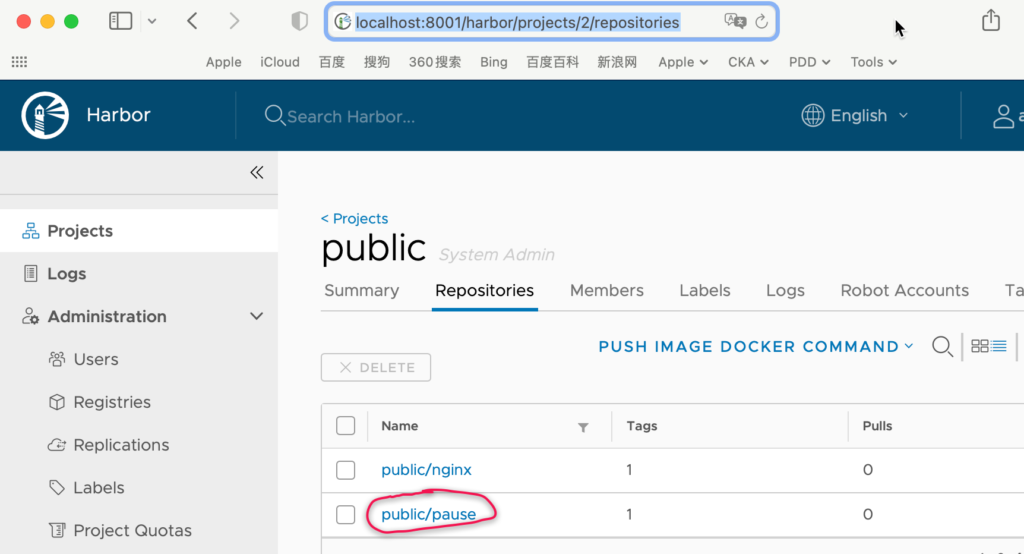Screen dimensions: 1024x554
Task: Open the English language dropdown
Action: pos(855,116)
